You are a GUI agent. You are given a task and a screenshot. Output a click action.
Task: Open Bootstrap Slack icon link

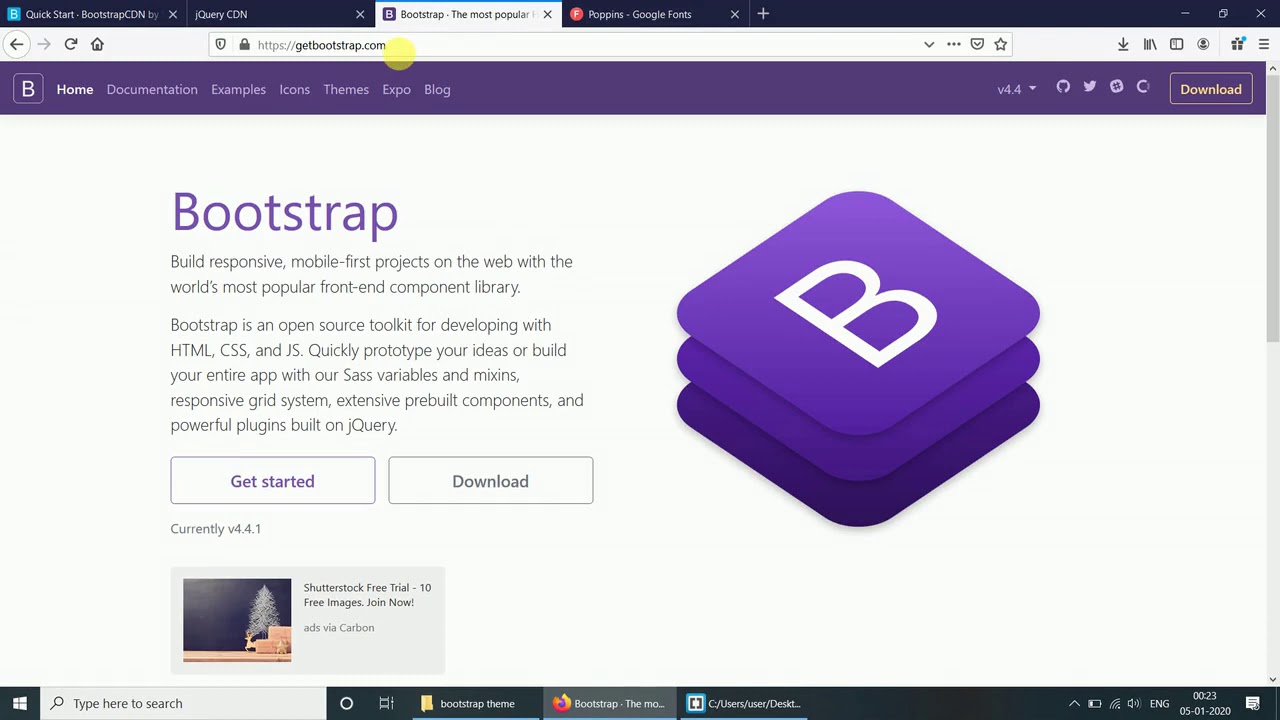point(1116,87)
